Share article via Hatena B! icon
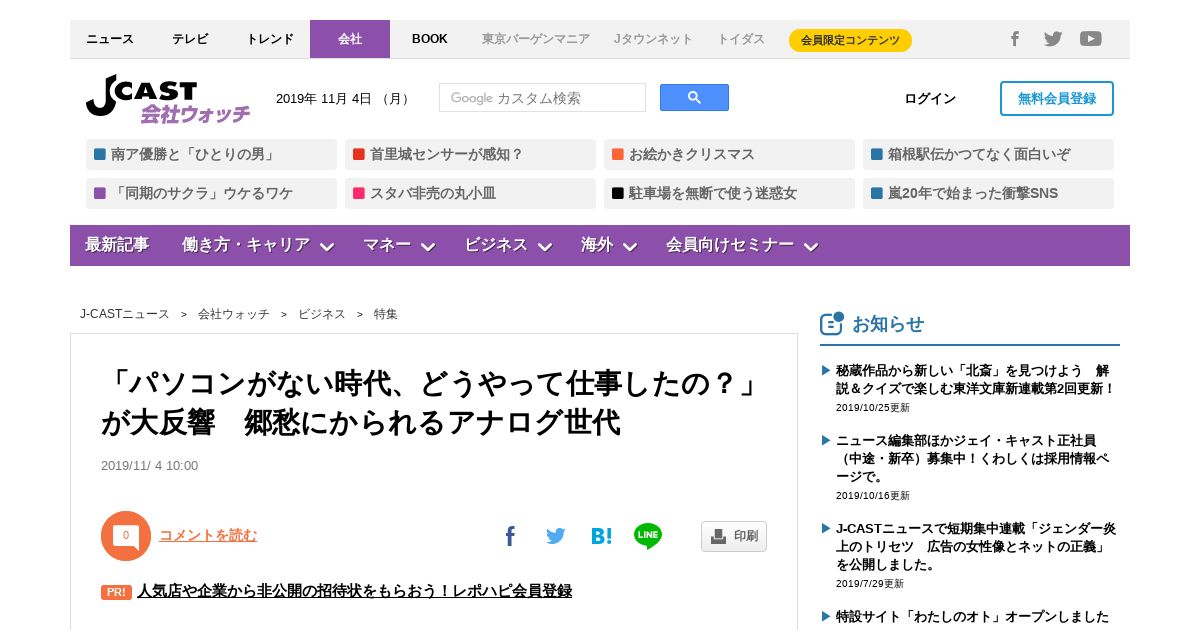Image resolution: width=1200 pixels, height=630 pixels. pos(601,536)
